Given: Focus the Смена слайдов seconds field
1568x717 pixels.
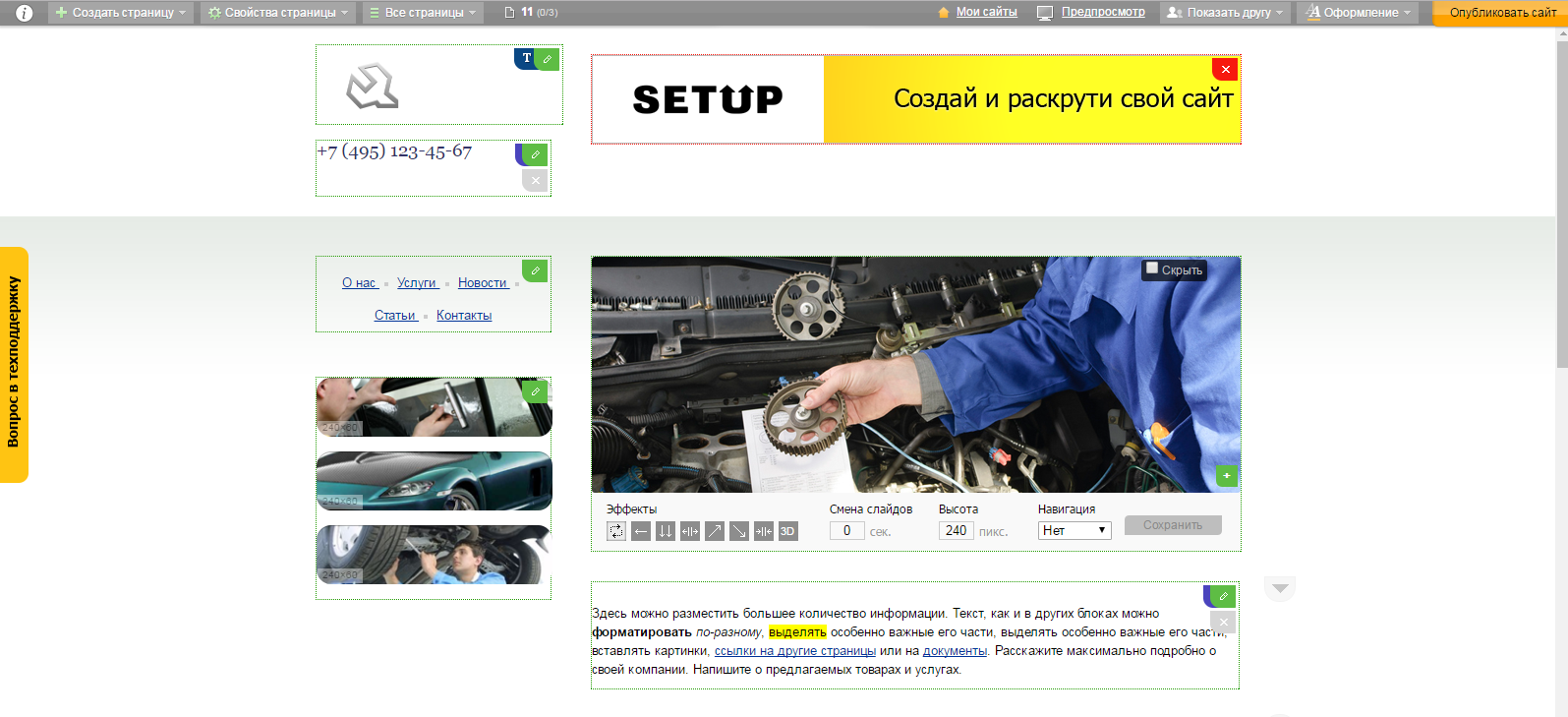Looking at the screenshot, I should [x=846, y=531].
